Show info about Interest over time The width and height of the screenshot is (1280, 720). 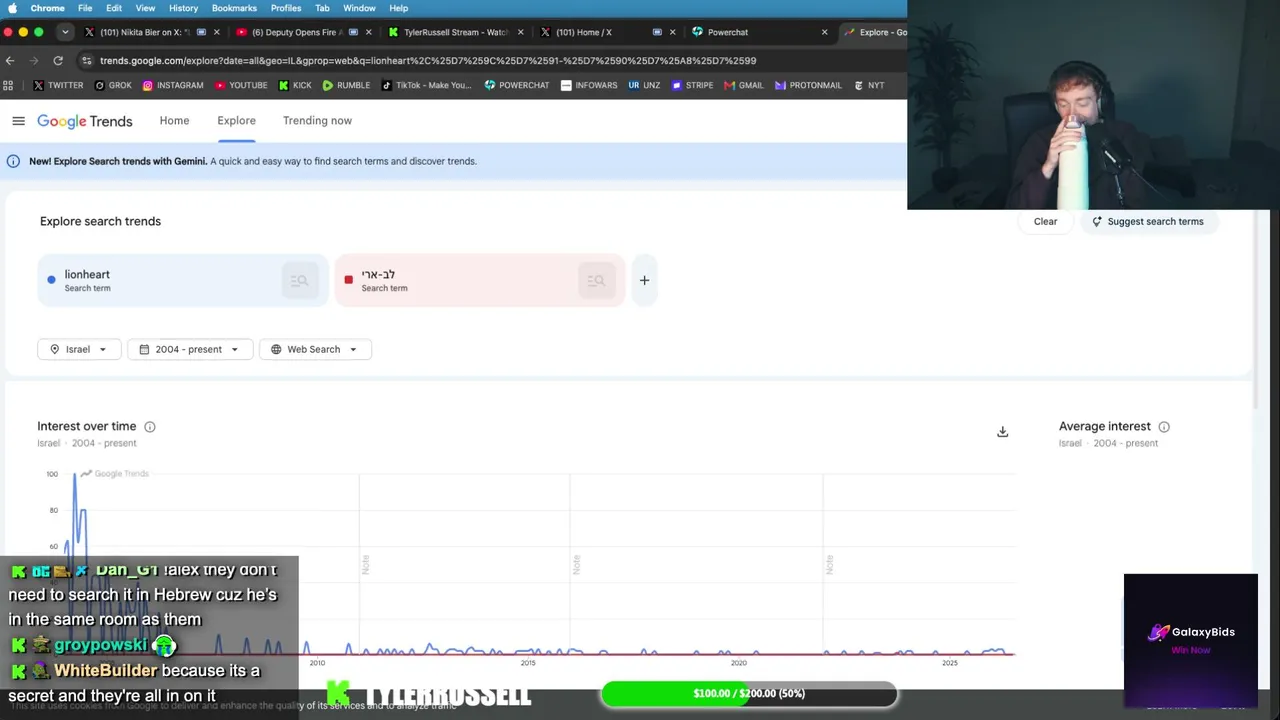[149, 427]
